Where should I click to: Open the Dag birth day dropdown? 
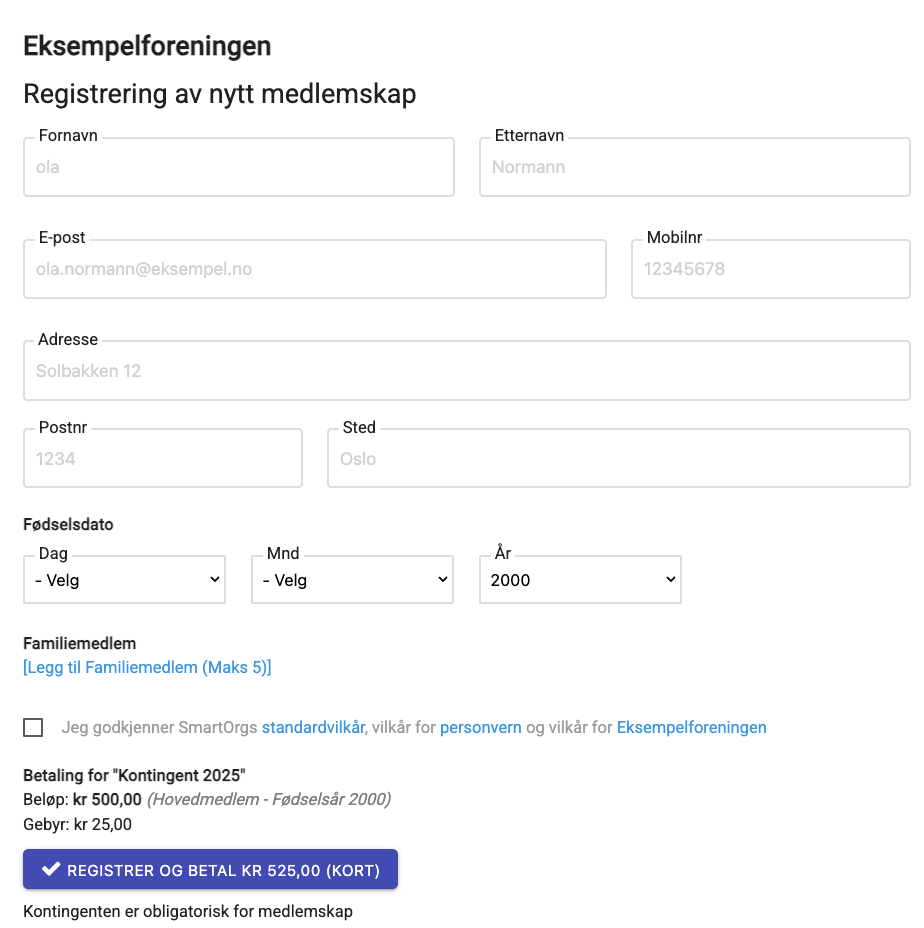click(x=124, y=580)
